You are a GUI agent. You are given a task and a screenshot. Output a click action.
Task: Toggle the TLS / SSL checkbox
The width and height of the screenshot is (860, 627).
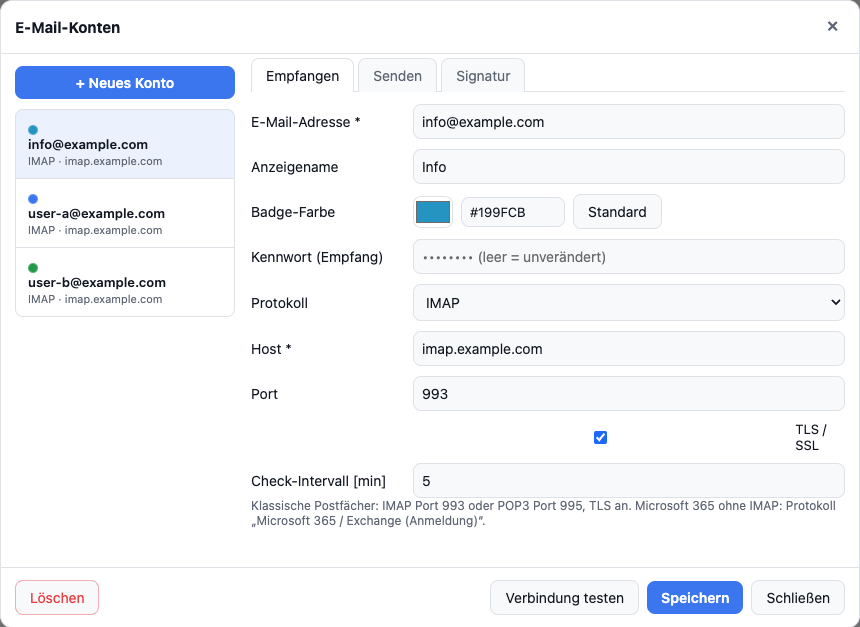601,437
